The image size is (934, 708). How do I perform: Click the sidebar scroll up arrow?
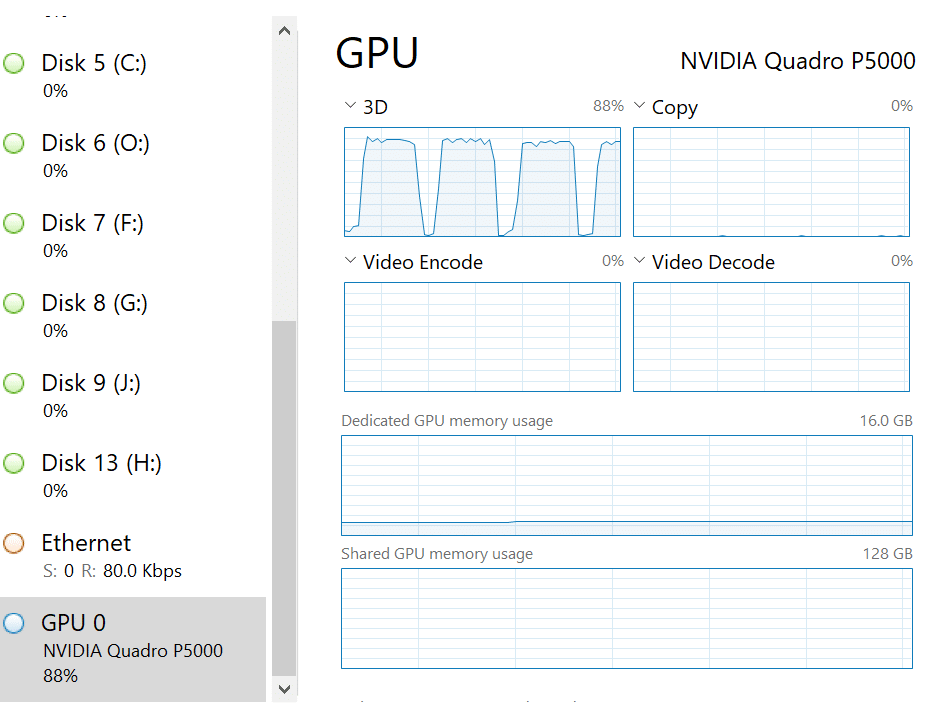[x=284, y=31]
